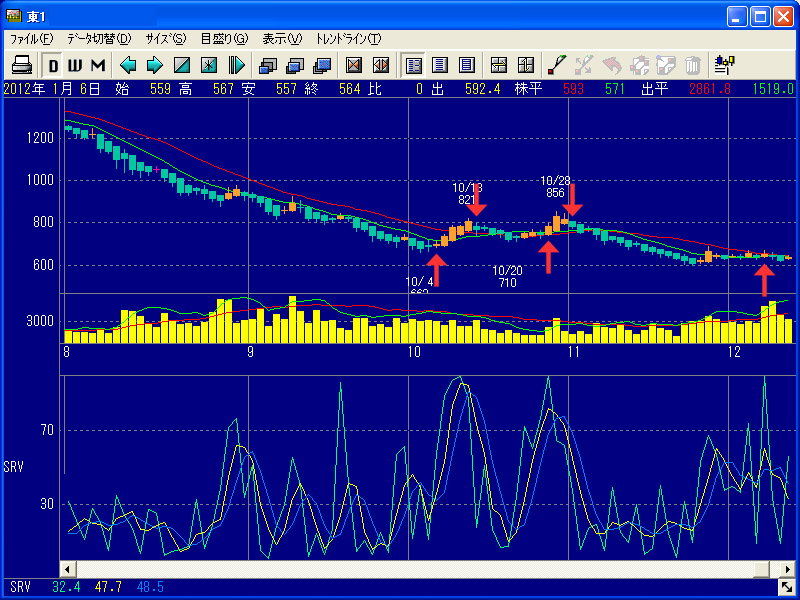This screenshot has width=800, height=600.
Task: Click the third stacked-windows icon with large blue front
Action: pyautogui.click(x=321, y=65)
